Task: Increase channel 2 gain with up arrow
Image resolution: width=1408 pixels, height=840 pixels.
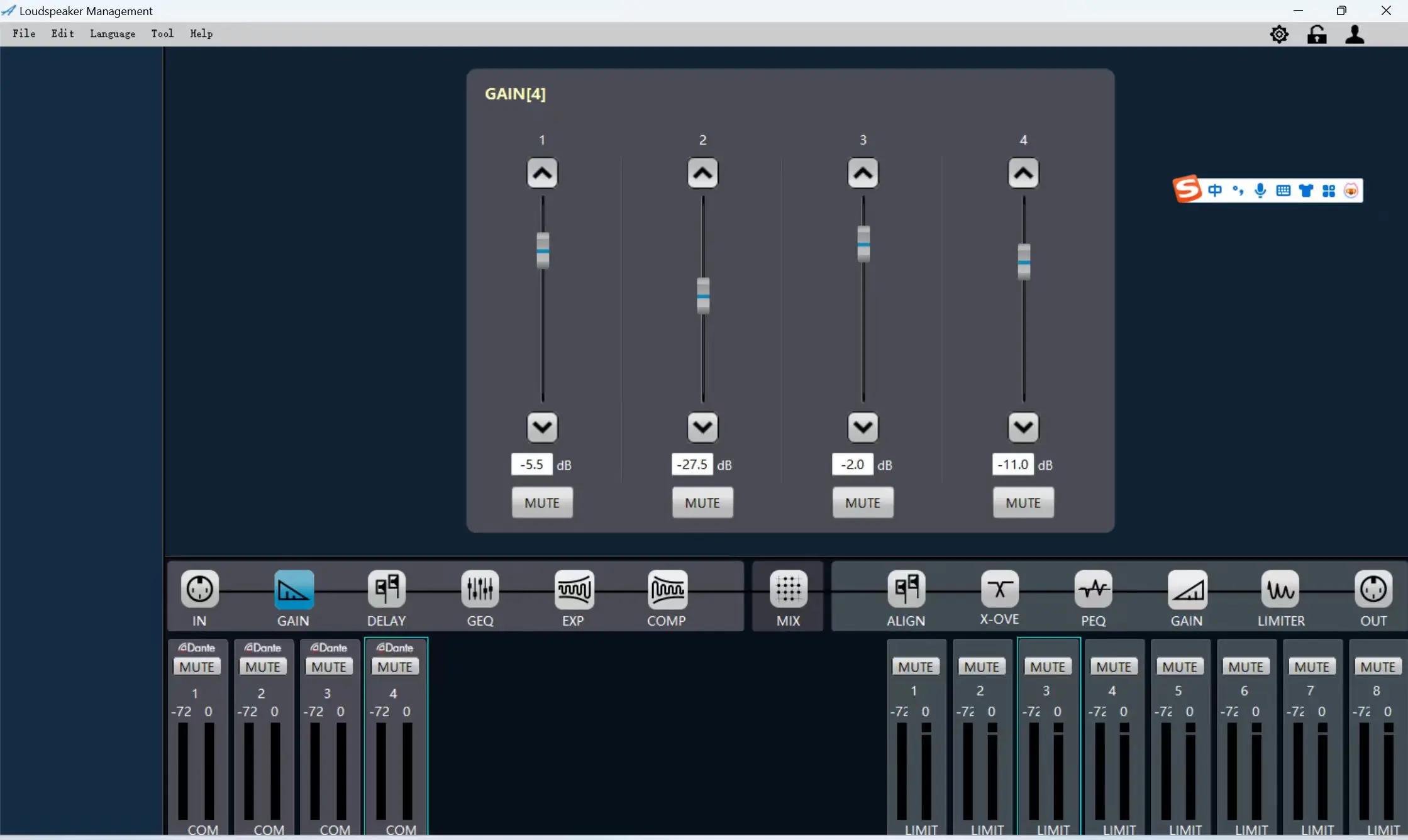Action: coord(702,173)
